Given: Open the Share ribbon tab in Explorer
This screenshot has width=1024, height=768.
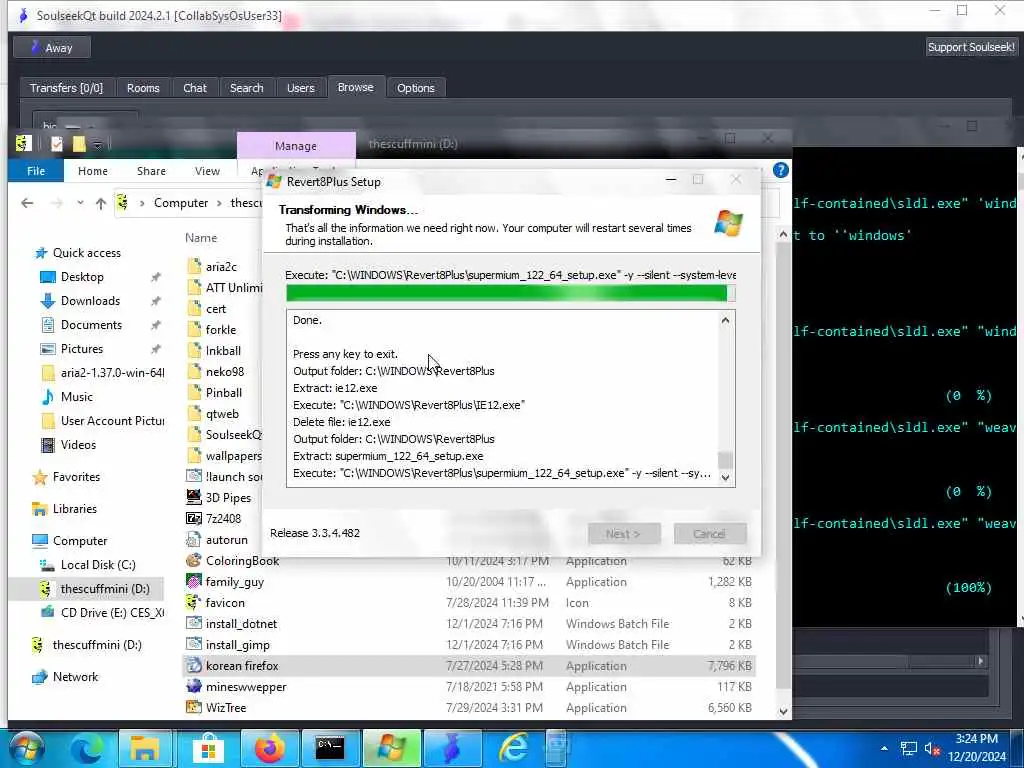Looking at the screenshot, I should click(x=151, y=171).
